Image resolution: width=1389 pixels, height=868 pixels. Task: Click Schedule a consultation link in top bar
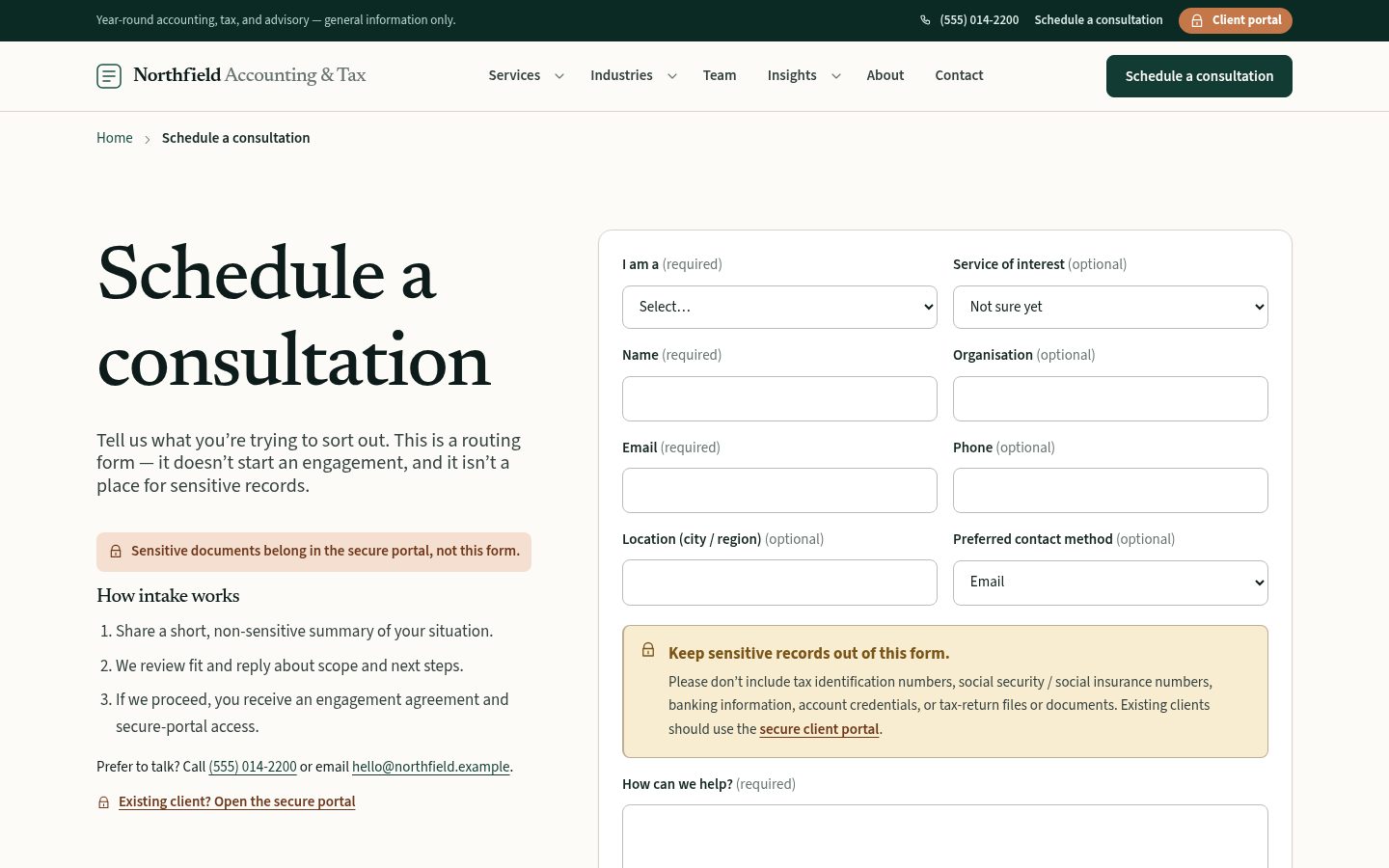1099,20
